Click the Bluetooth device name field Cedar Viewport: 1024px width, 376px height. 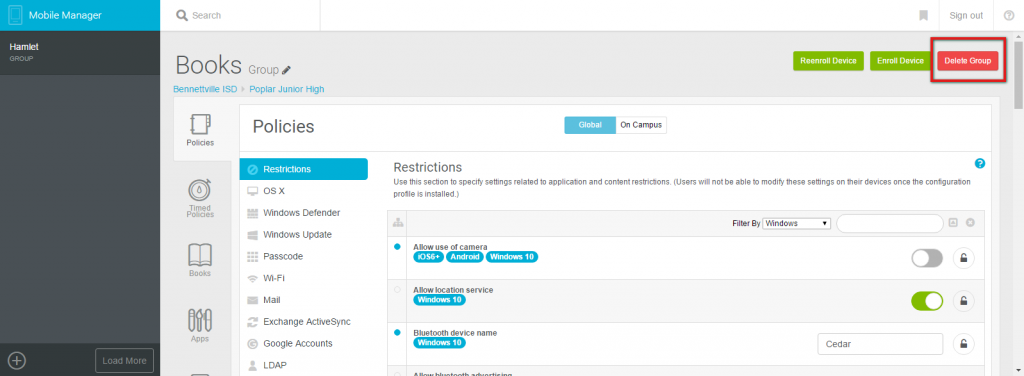click(x=880, y=343)
